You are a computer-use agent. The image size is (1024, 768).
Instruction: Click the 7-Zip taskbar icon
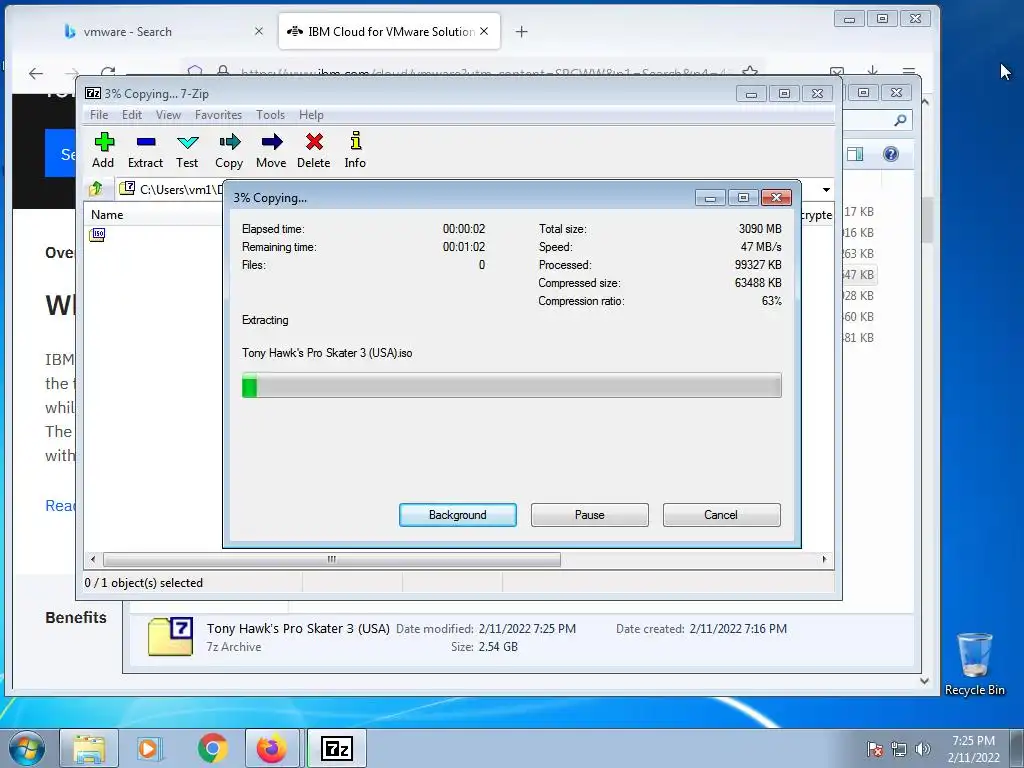(x=337, y=748)
